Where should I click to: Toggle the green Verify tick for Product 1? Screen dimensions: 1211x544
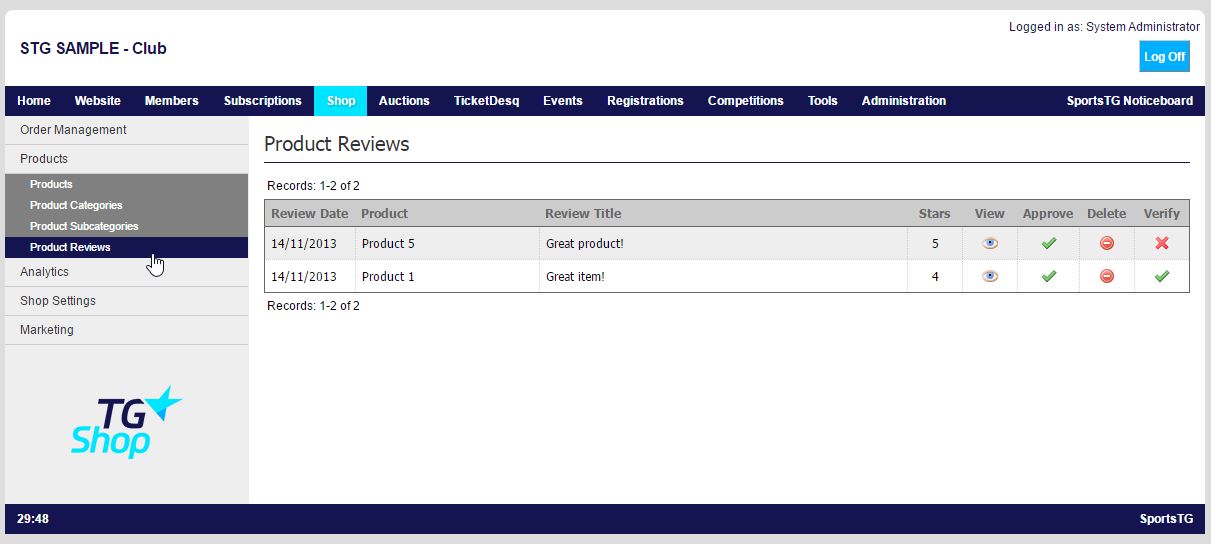click(1162, 276)
